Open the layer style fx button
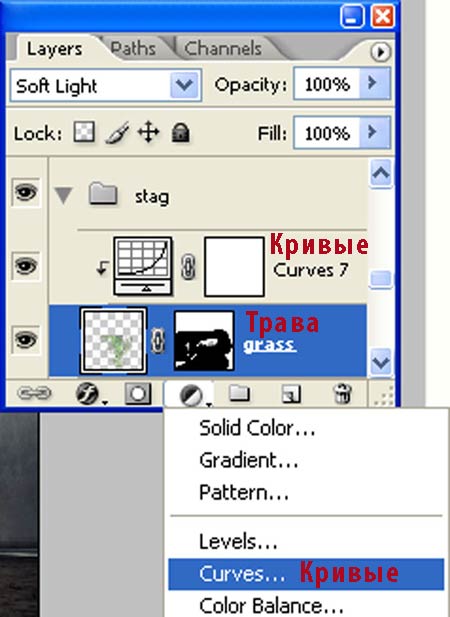Viewport: 450px width, 617px height. [x=90, y=393]
